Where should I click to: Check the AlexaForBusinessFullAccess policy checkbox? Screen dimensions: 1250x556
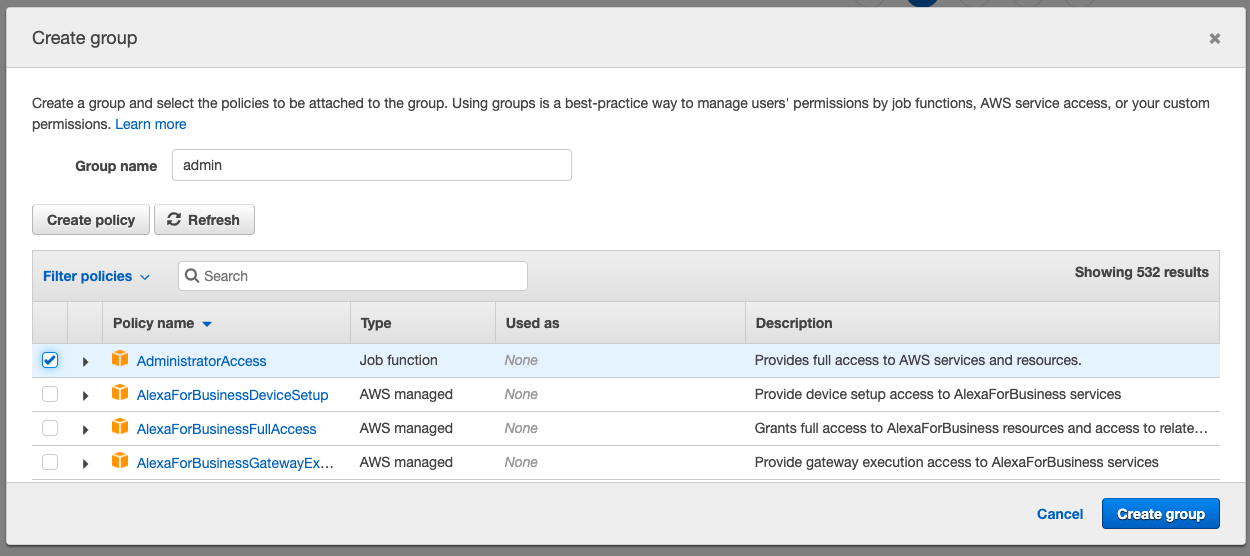[x=50, y=428]
